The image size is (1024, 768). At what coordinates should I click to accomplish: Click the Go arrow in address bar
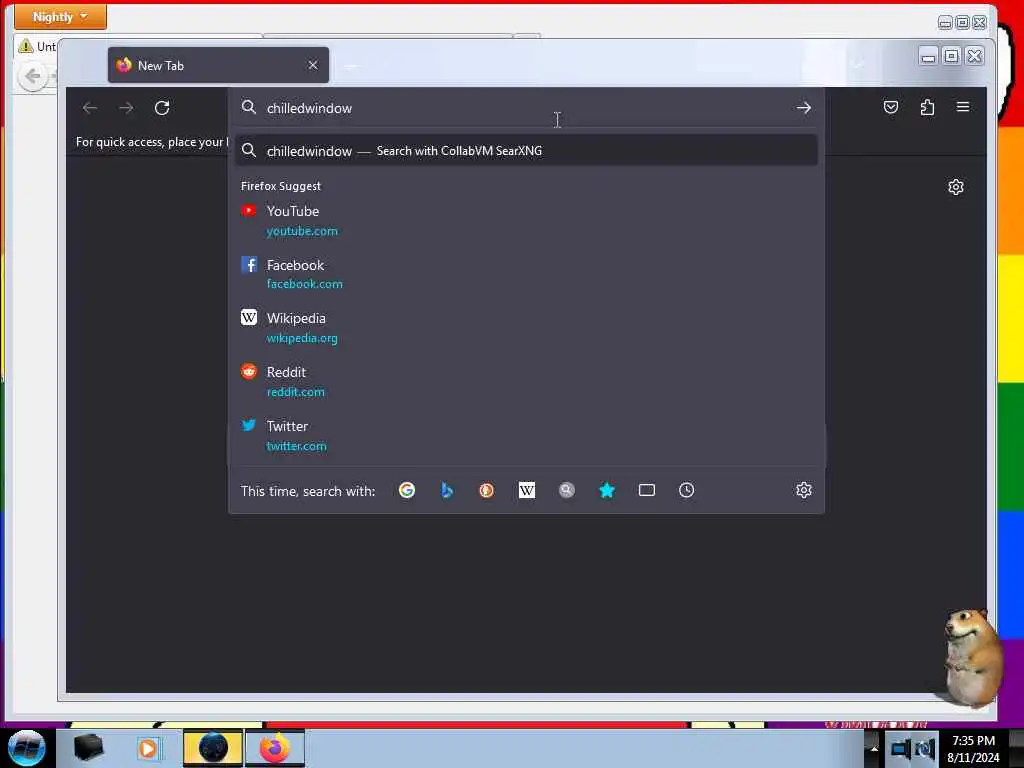[x=804, y=108]
